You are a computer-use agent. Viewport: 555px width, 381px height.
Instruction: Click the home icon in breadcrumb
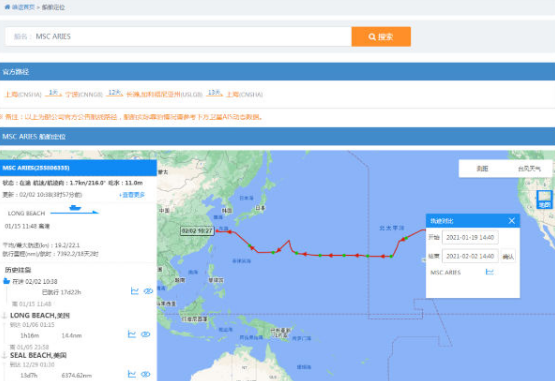(7, 7)
